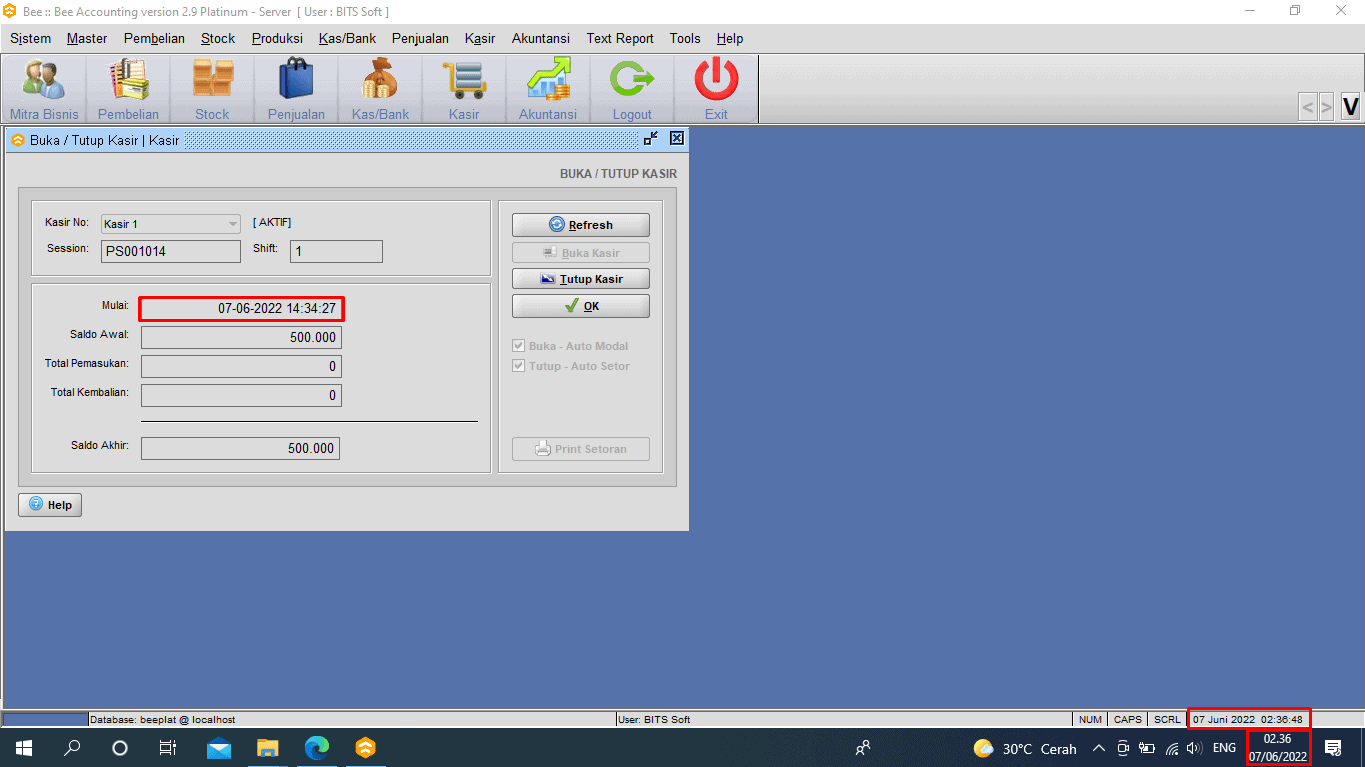Expand toolbar with the V arrow button
1365x767 pixels.
point(1350,106)
